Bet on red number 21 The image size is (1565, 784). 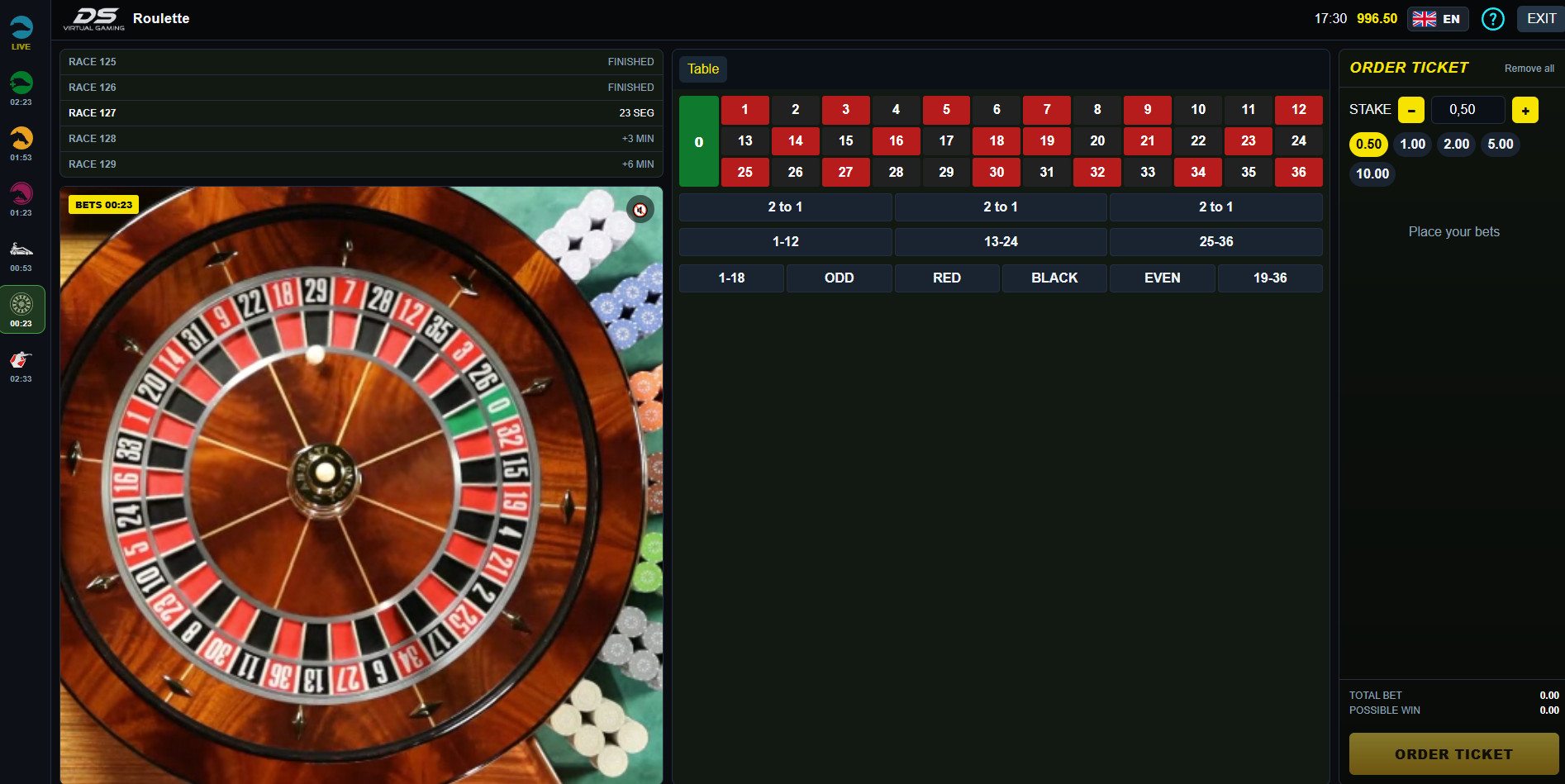point(1148,141)
